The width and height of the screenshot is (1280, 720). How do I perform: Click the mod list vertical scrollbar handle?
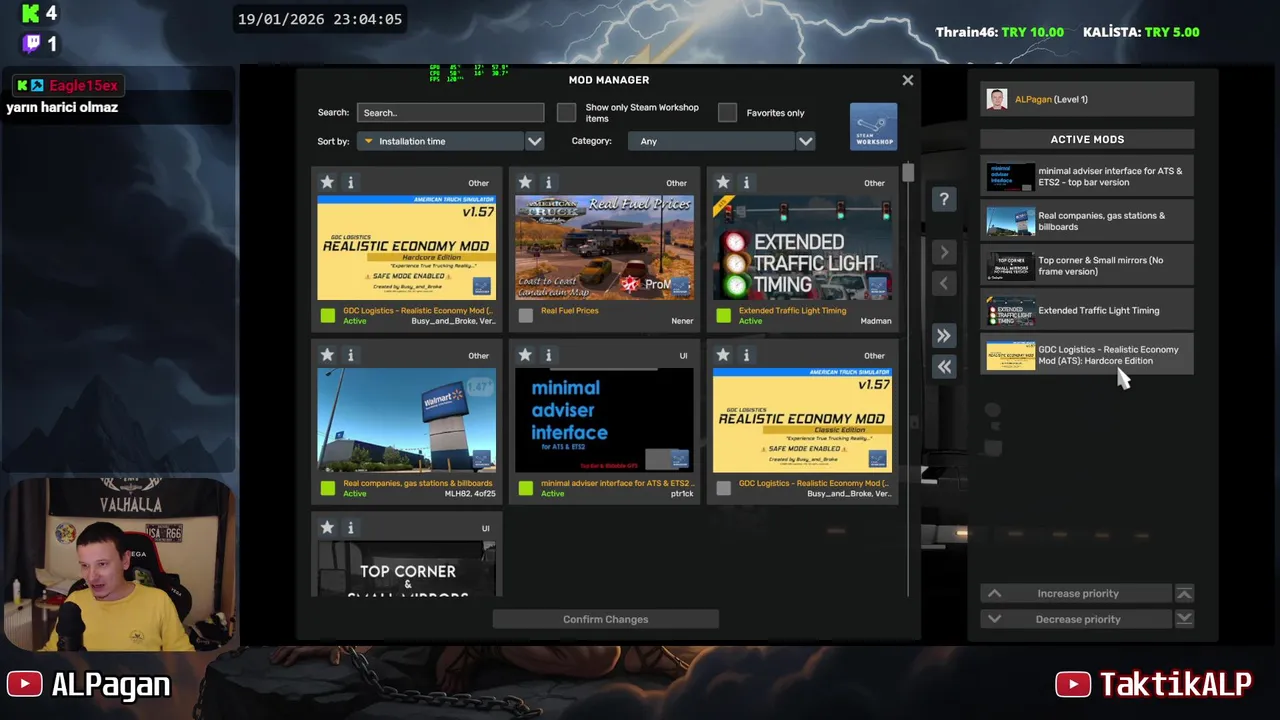tap(907, 172)
